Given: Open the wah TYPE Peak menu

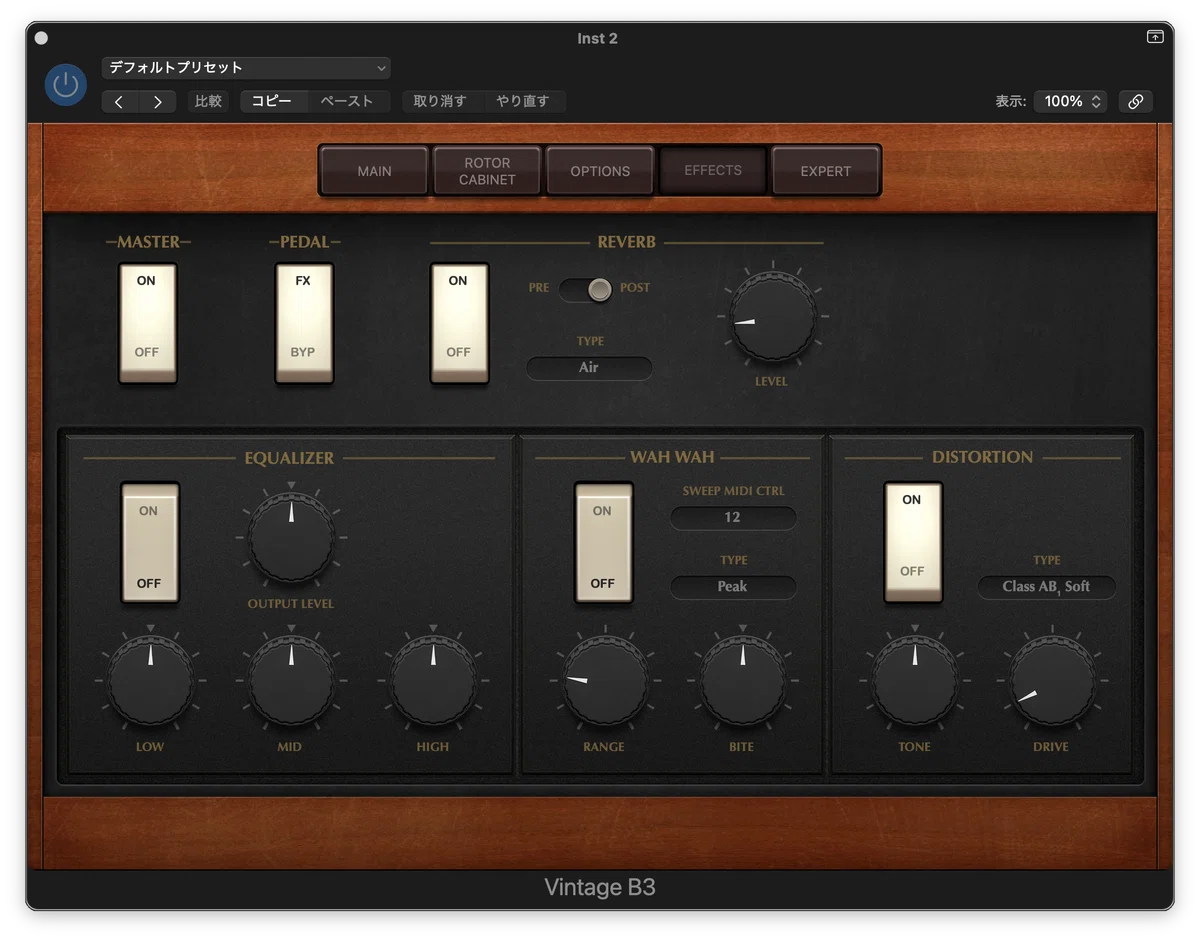Looking at the screenshot, I should point(733,587).
